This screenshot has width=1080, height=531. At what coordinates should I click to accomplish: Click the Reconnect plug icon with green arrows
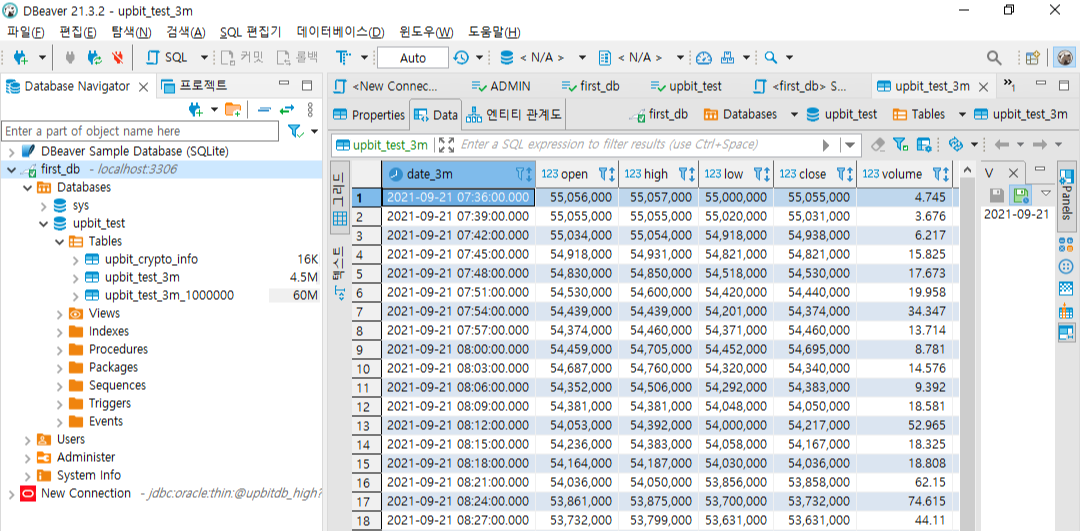pos(94,58)
